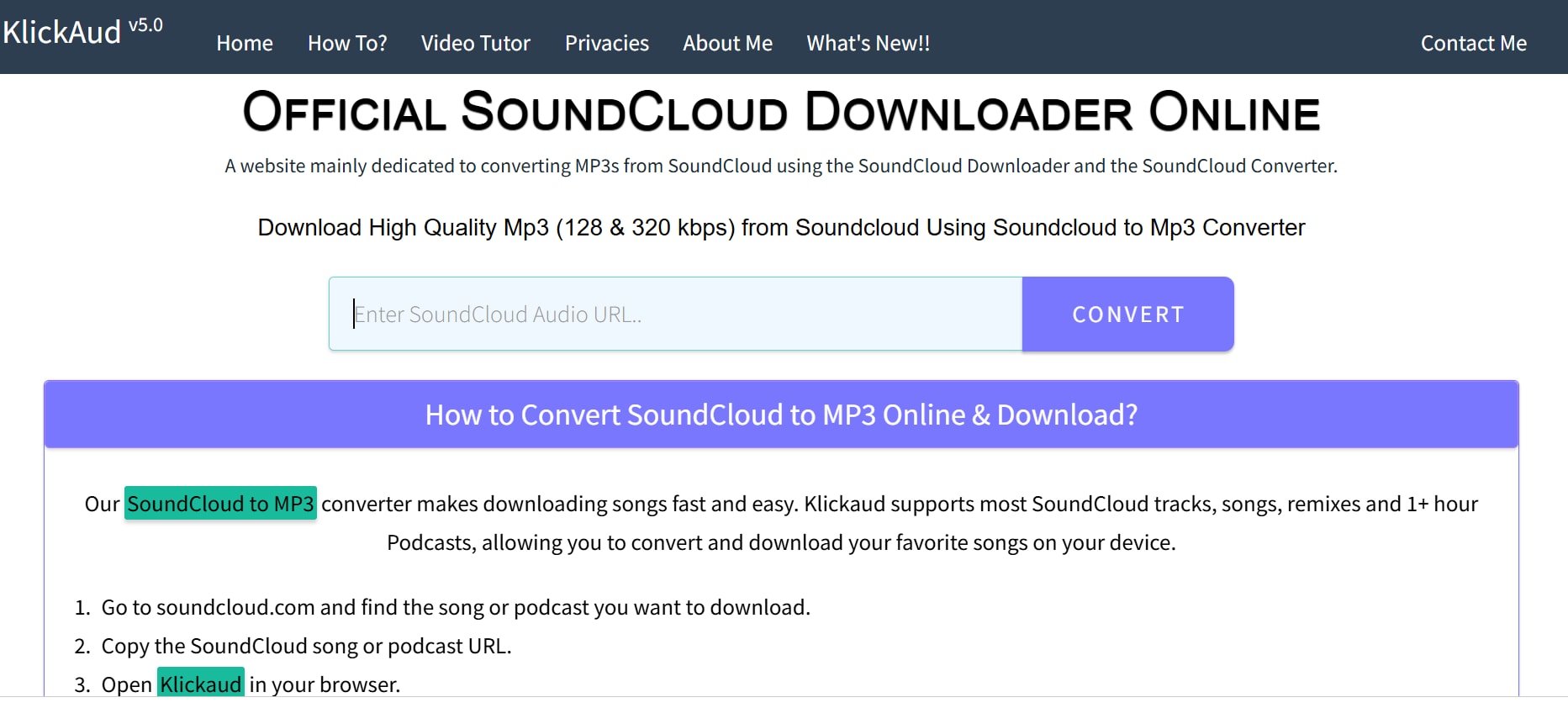Image resolution: width=1568 pixels, height=708 pixels.
Task: Open the Home menu item
Action: point(245,43)
